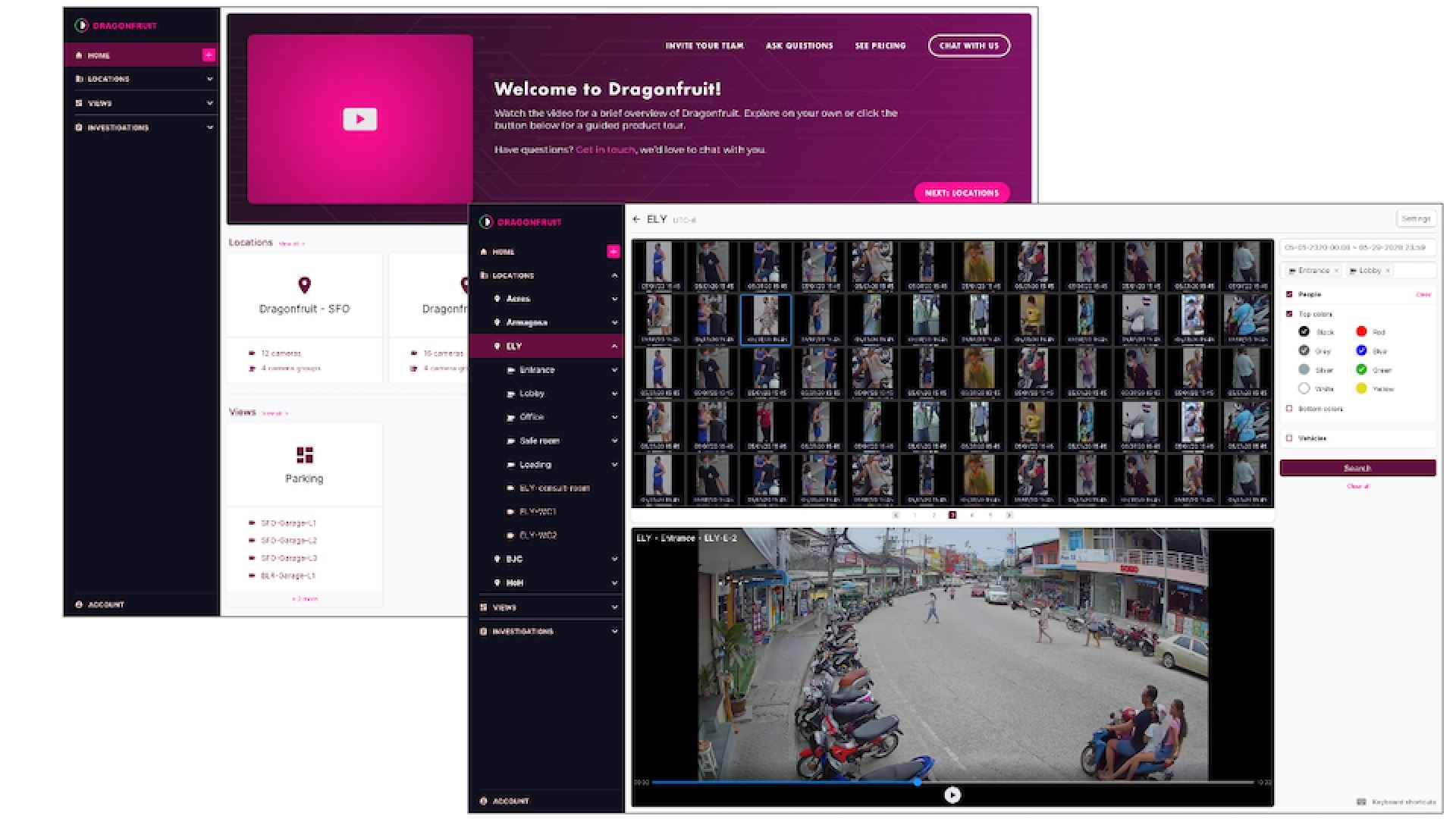Click the pink plus icon beside Home, back window

[209, 55]
